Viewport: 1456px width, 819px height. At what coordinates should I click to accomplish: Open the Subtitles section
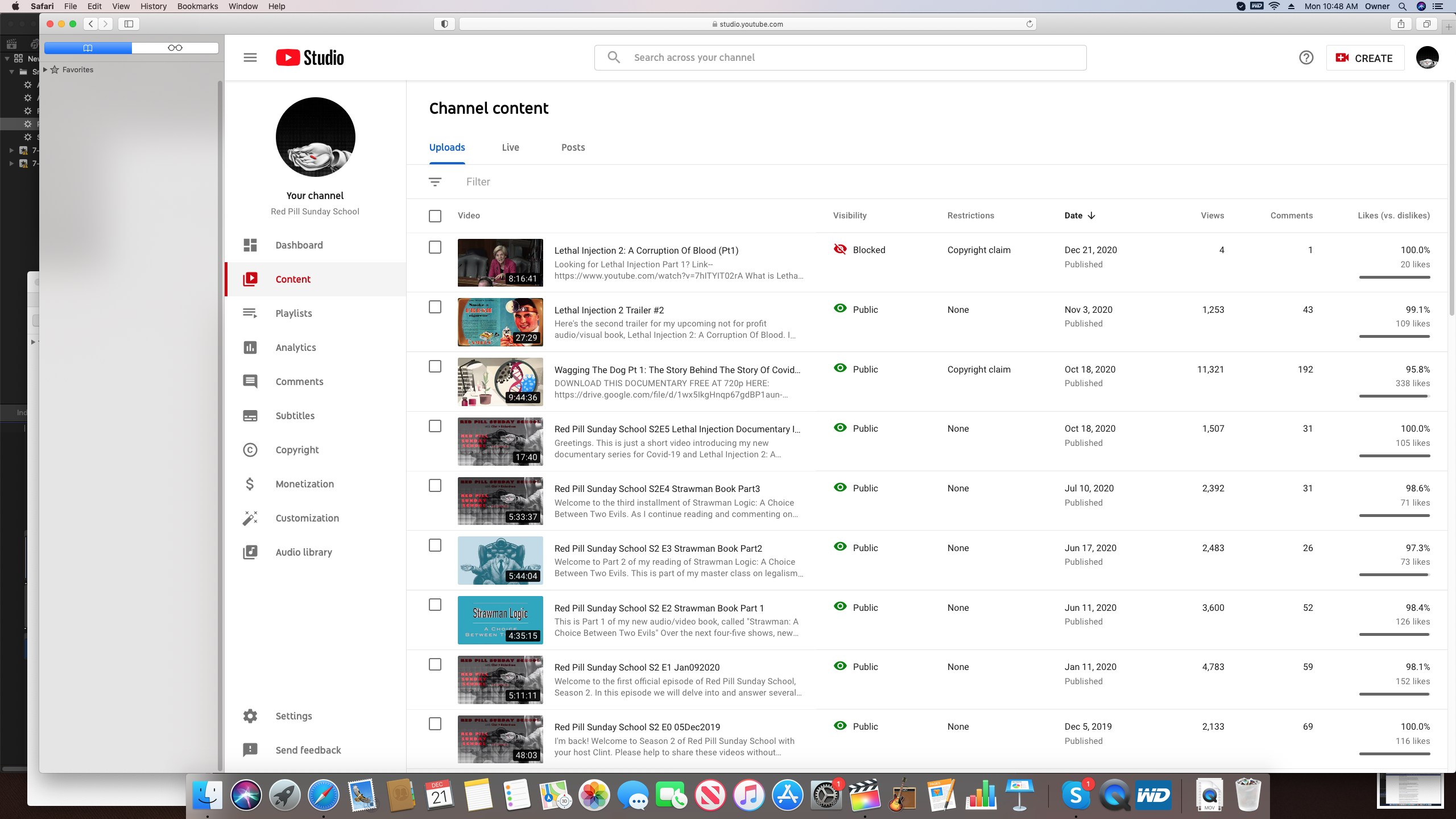[295, 416]
